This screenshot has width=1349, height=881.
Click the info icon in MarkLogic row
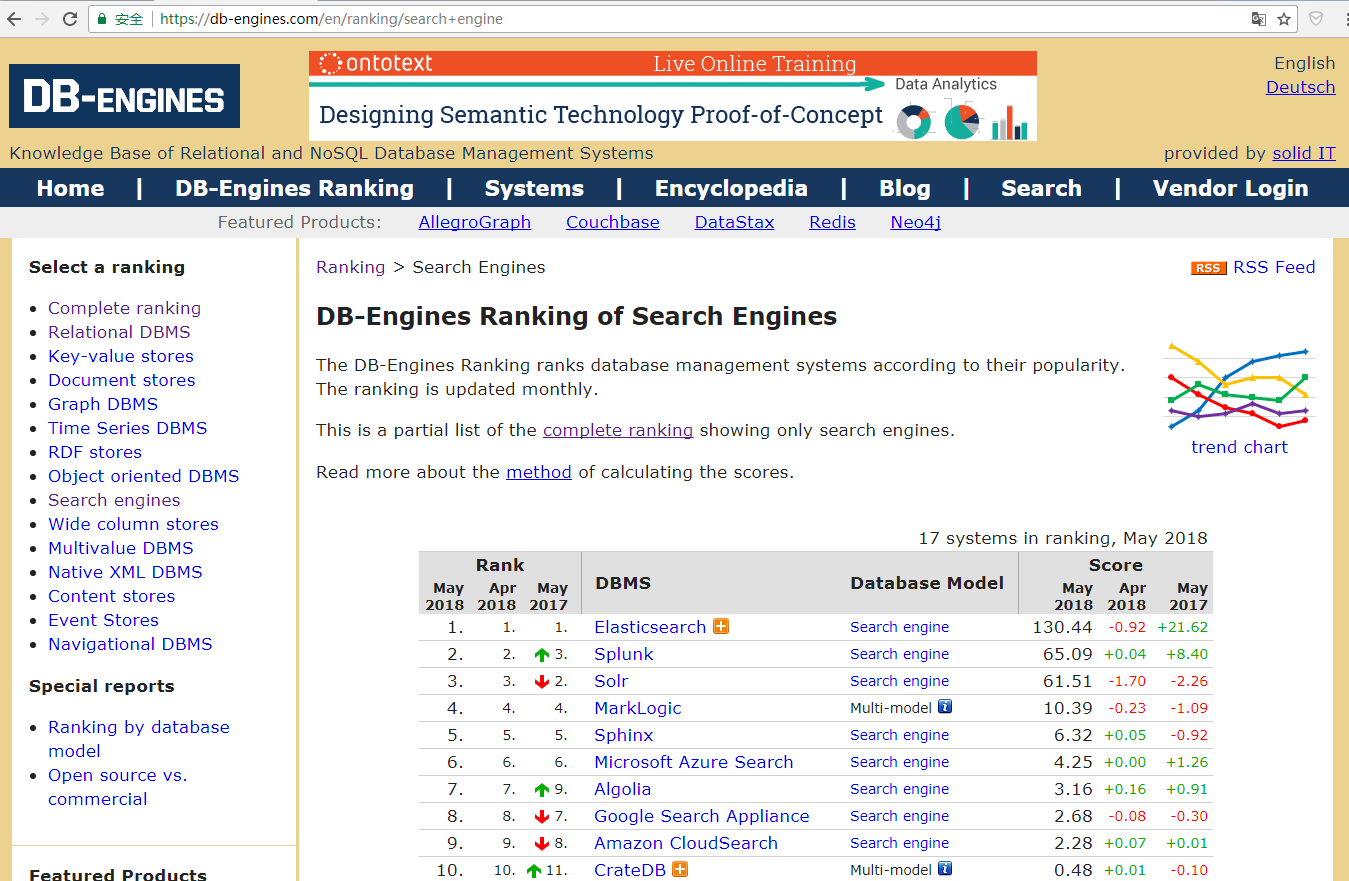tap(945, 707)
